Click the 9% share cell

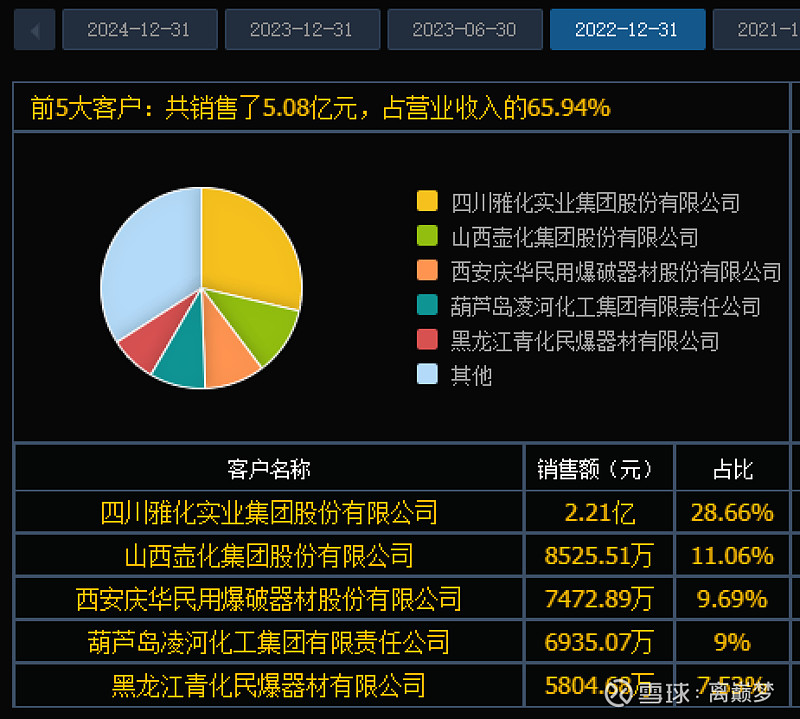[733, 642]
